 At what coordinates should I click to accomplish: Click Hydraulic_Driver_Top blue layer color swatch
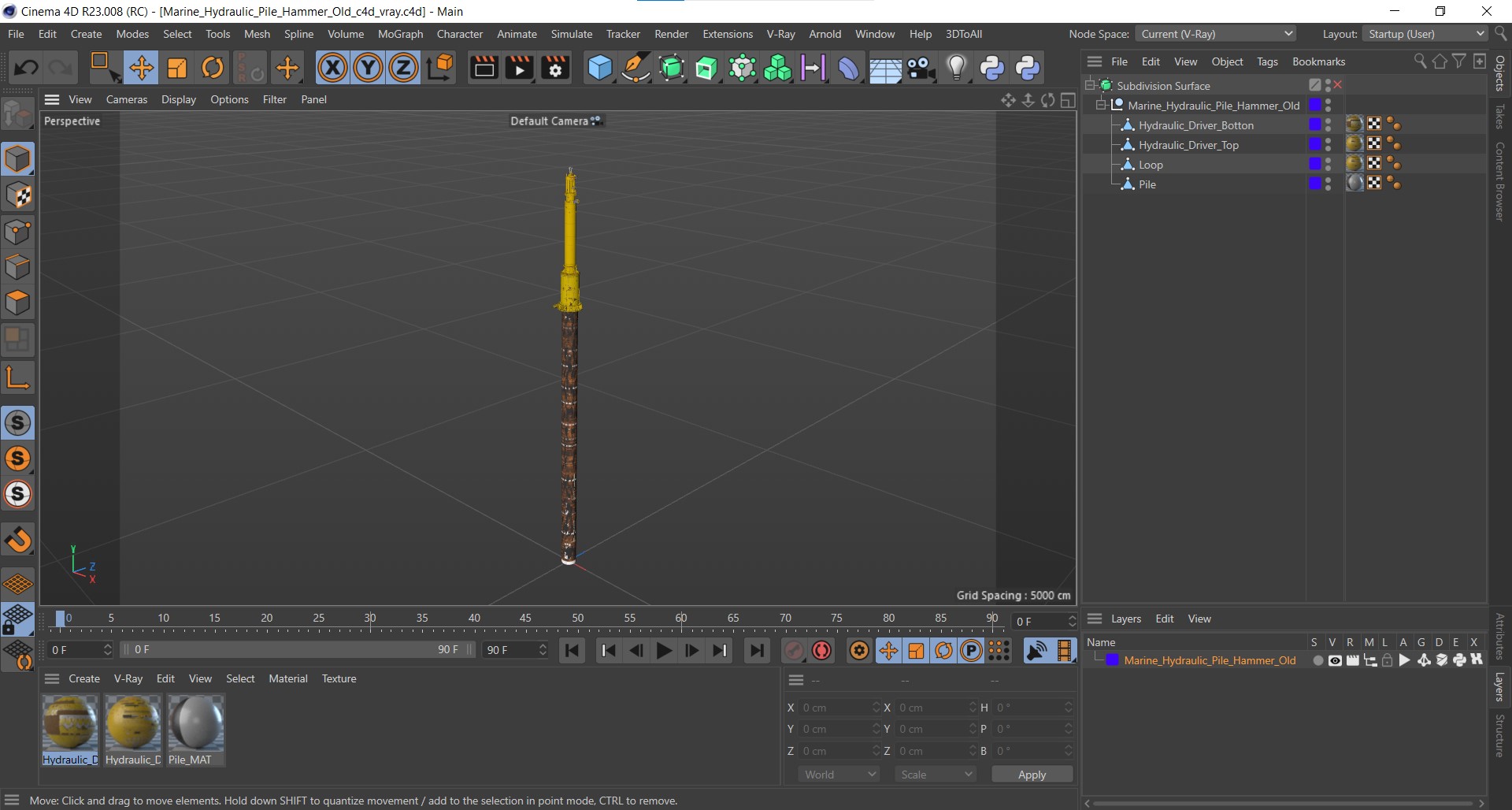(x=1314, y=143)
